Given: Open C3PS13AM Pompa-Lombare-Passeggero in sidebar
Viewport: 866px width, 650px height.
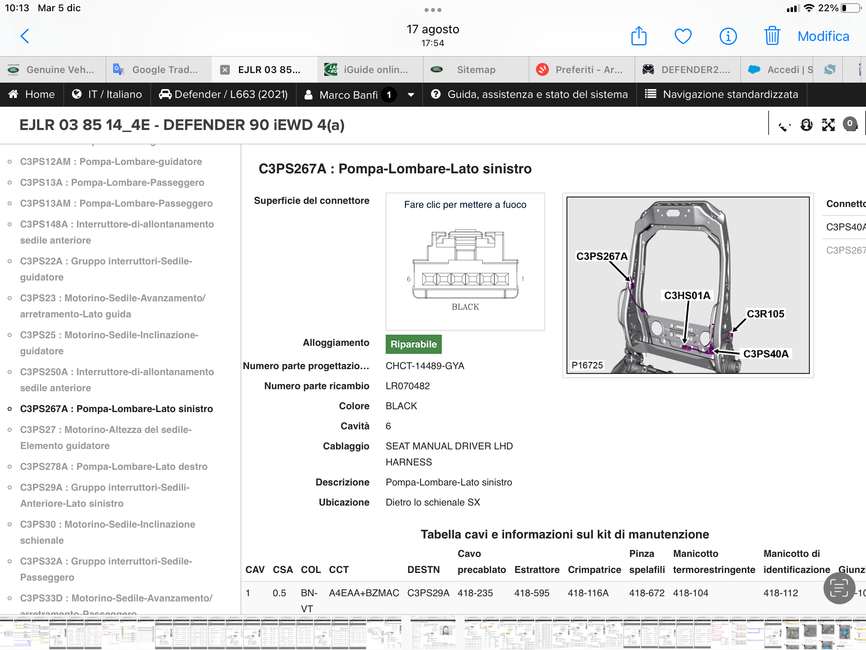Looking at the screenshot, I should [x=117, y=204].
